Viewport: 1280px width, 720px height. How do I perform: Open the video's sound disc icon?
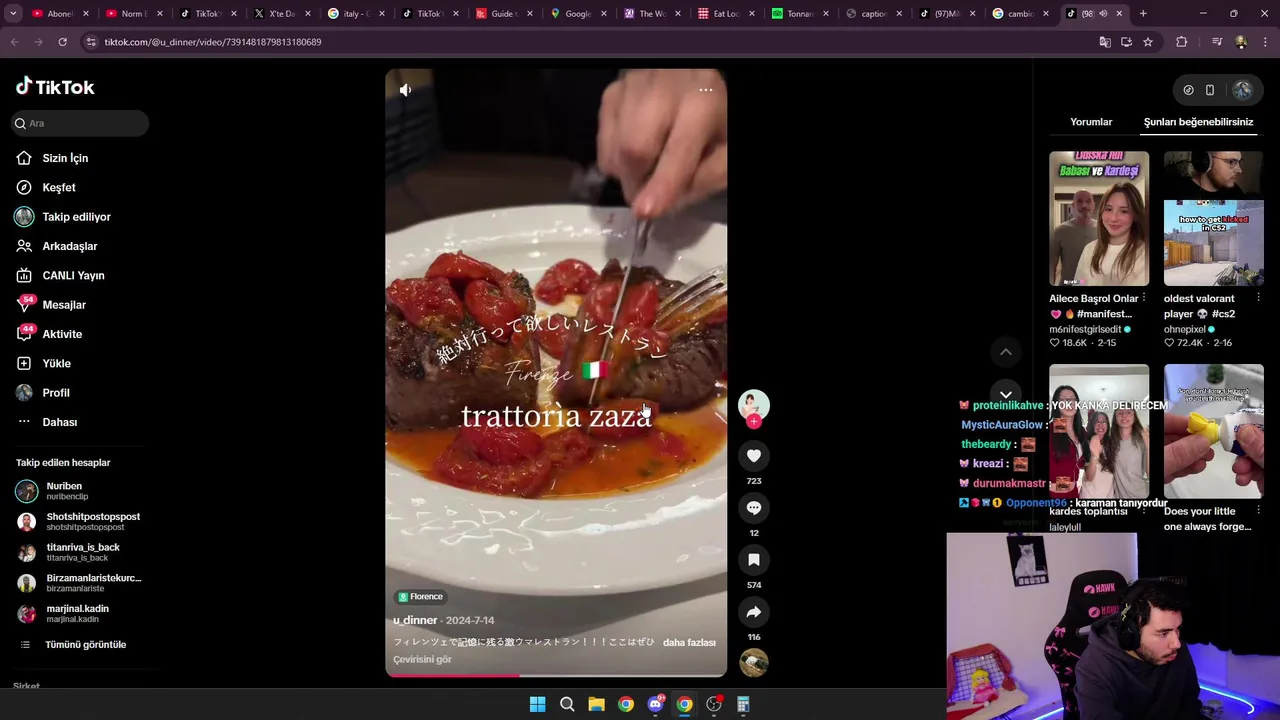tap(754, 663)
